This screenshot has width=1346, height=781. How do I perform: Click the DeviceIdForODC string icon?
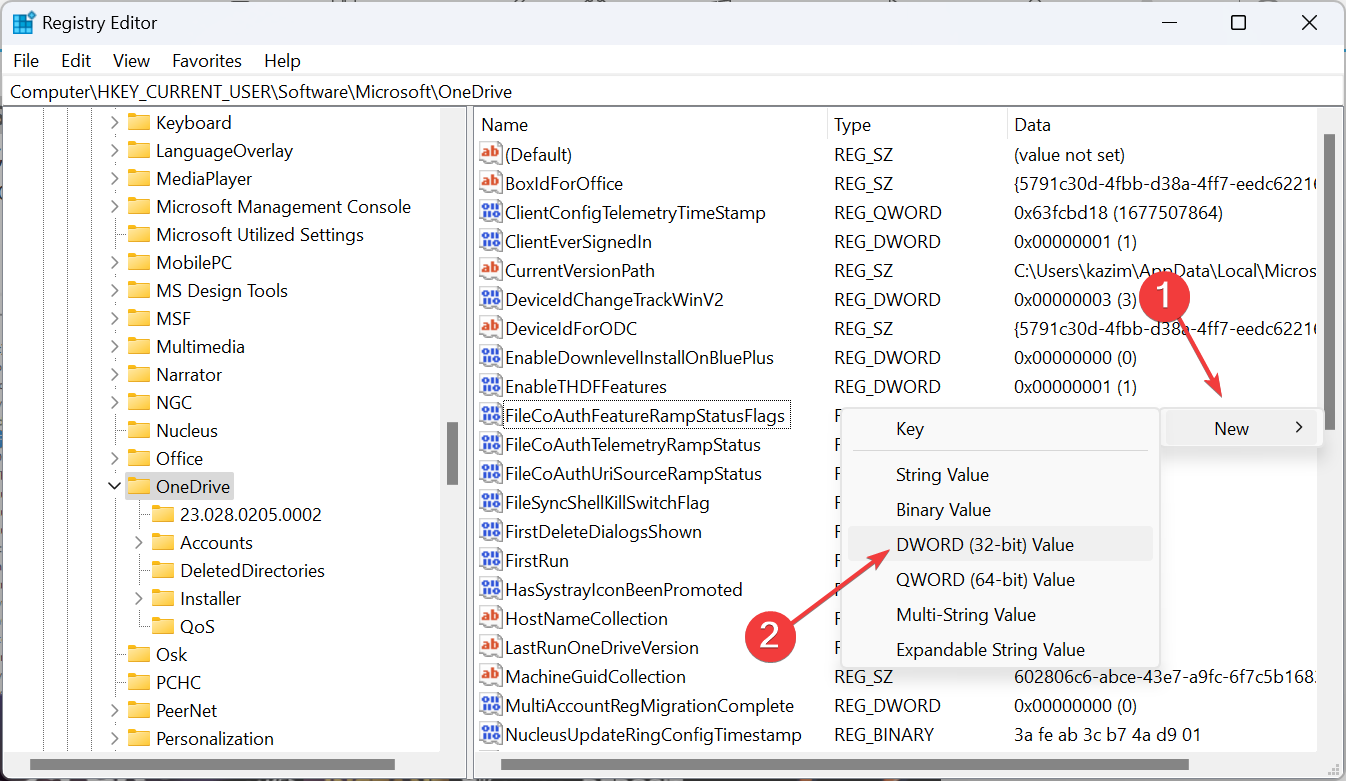490,328
